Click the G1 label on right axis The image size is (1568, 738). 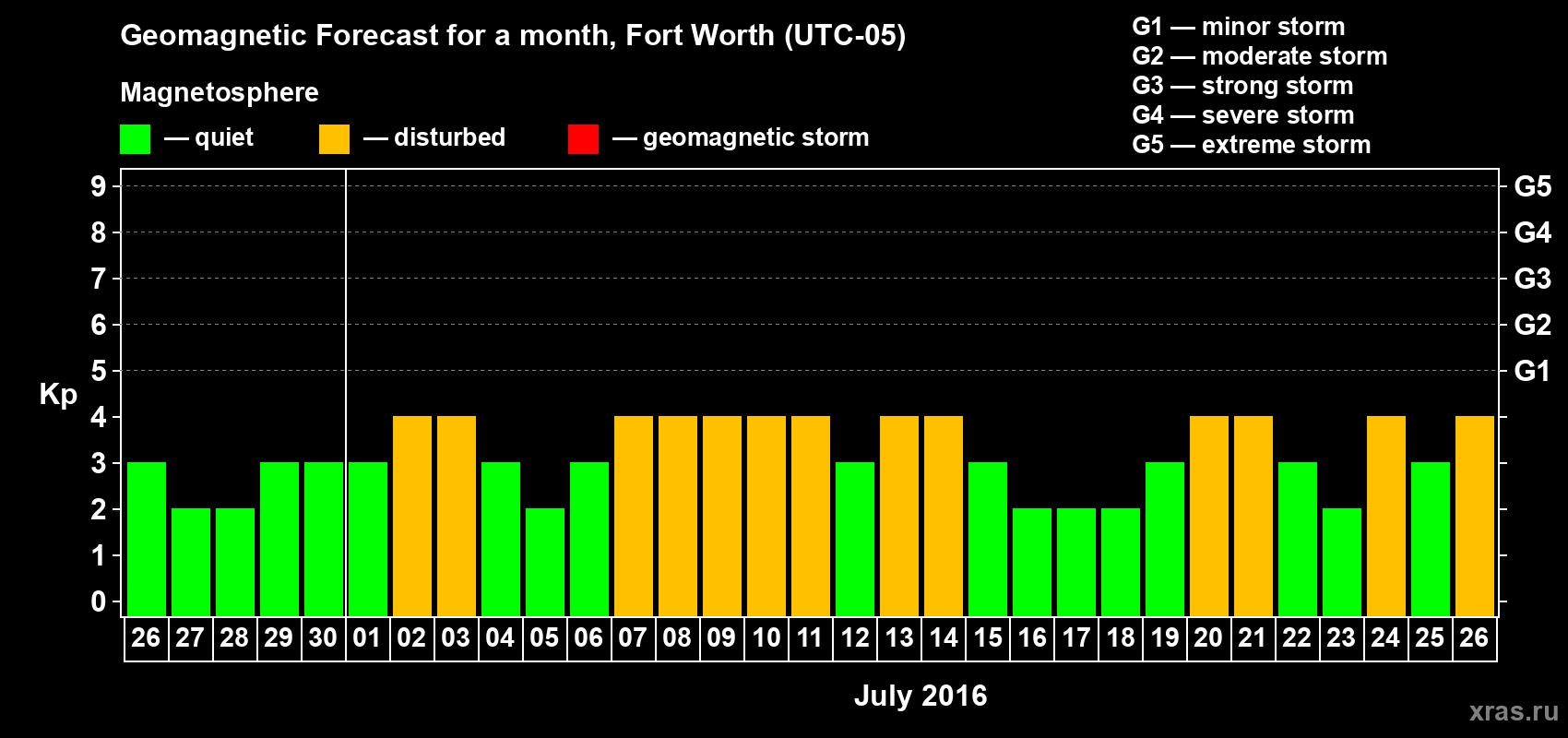[x=1533, y=371]
